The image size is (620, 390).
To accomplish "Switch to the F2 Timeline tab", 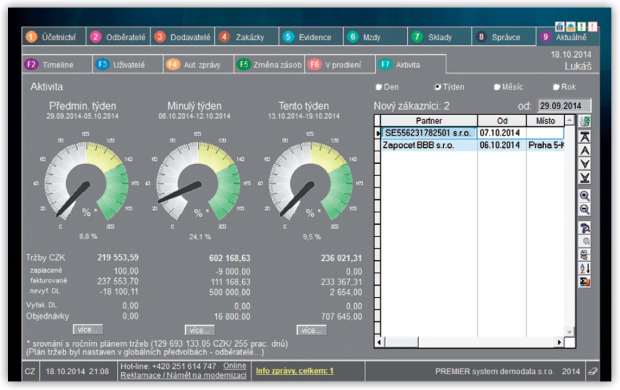I will tap(57, 64).
